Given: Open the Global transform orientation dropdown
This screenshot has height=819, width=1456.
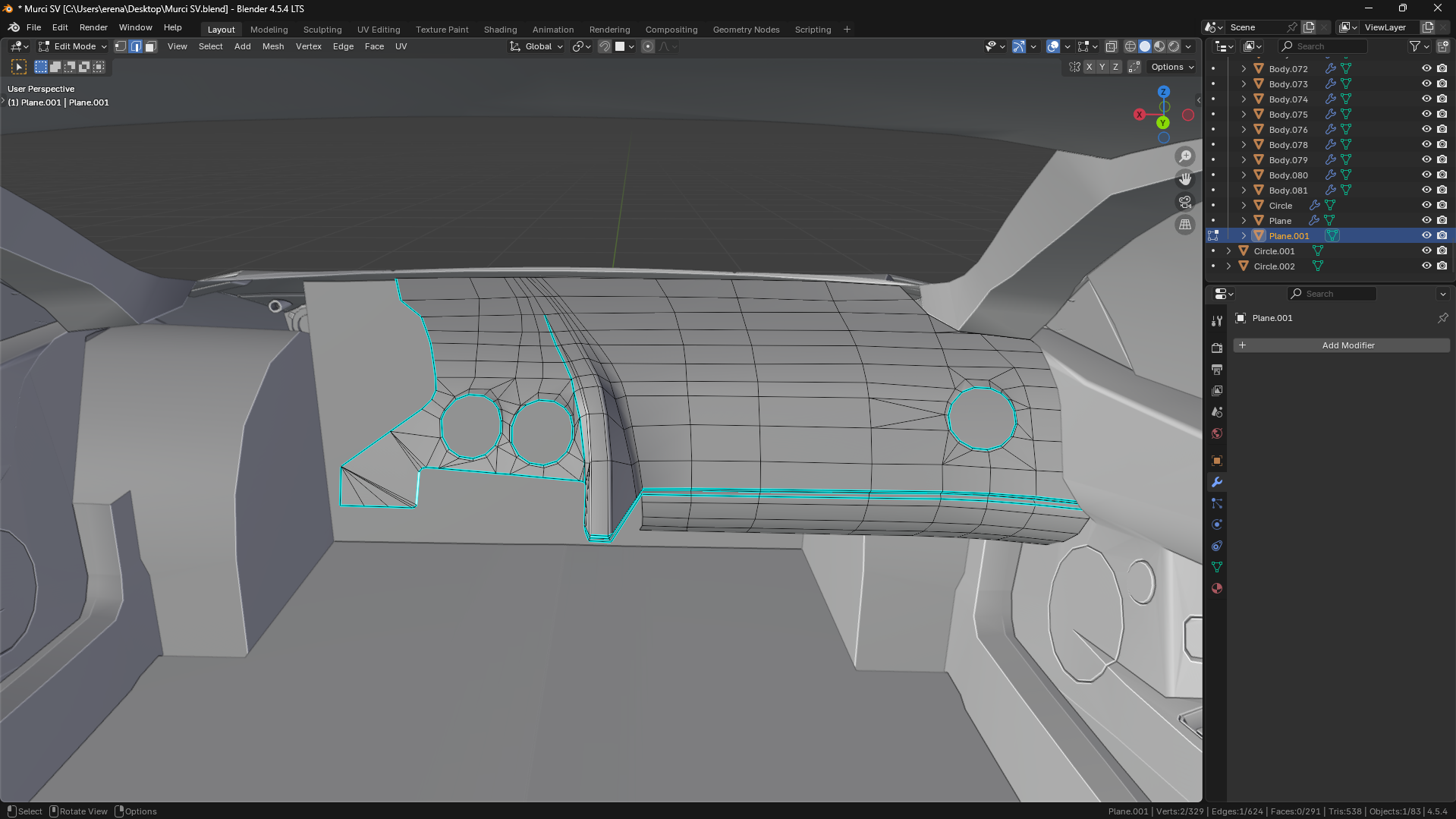Looking at the screenshot, I should click(x=537, y=46).
